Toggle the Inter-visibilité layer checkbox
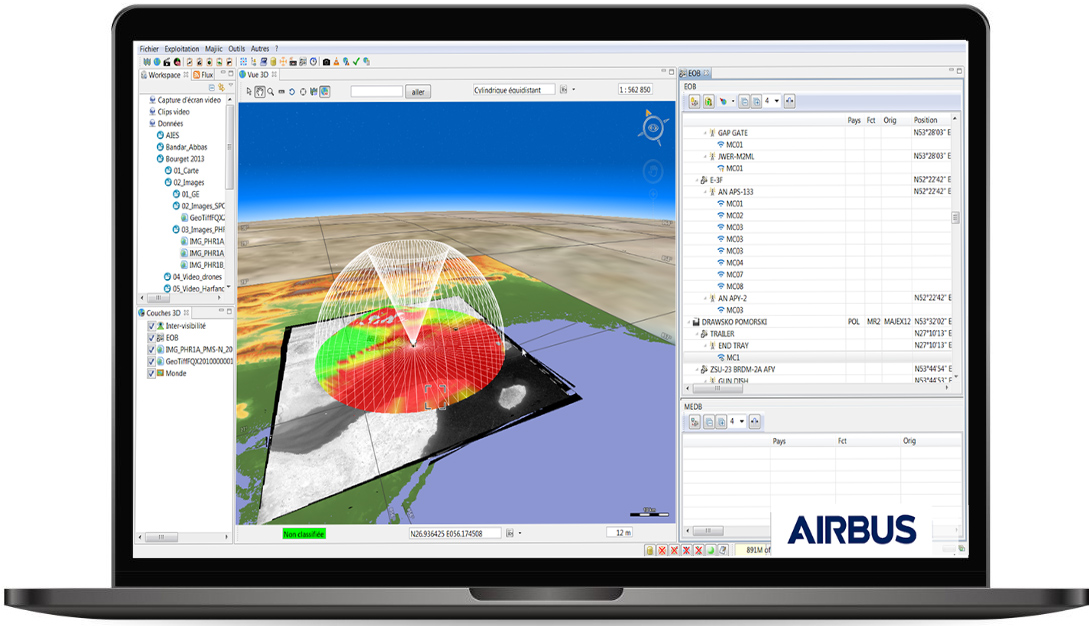 (x=152, y=326)
